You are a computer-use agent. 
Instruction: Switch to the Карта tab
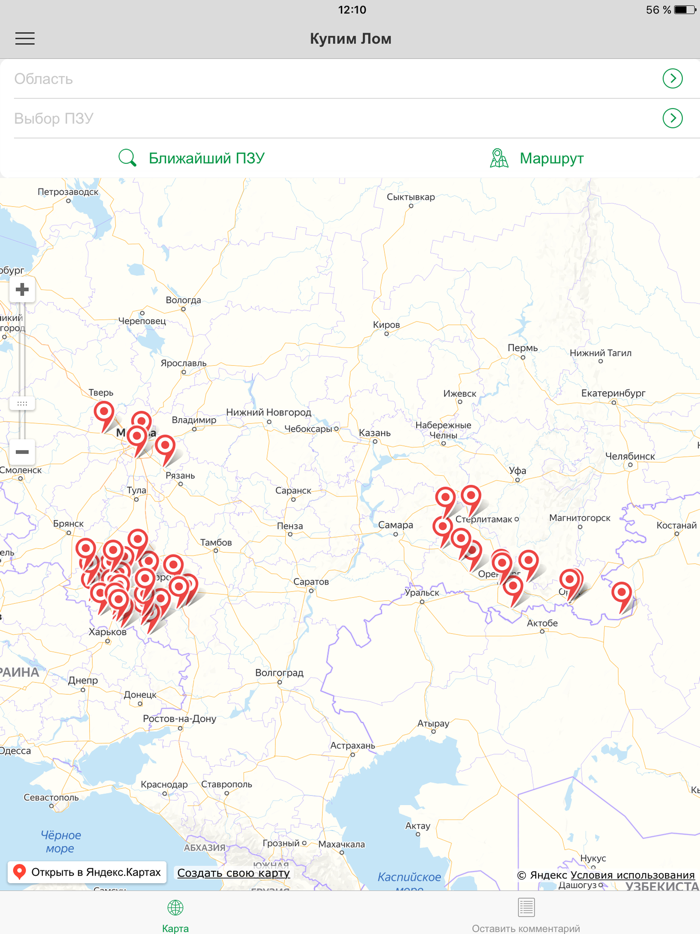click(175, 914)
